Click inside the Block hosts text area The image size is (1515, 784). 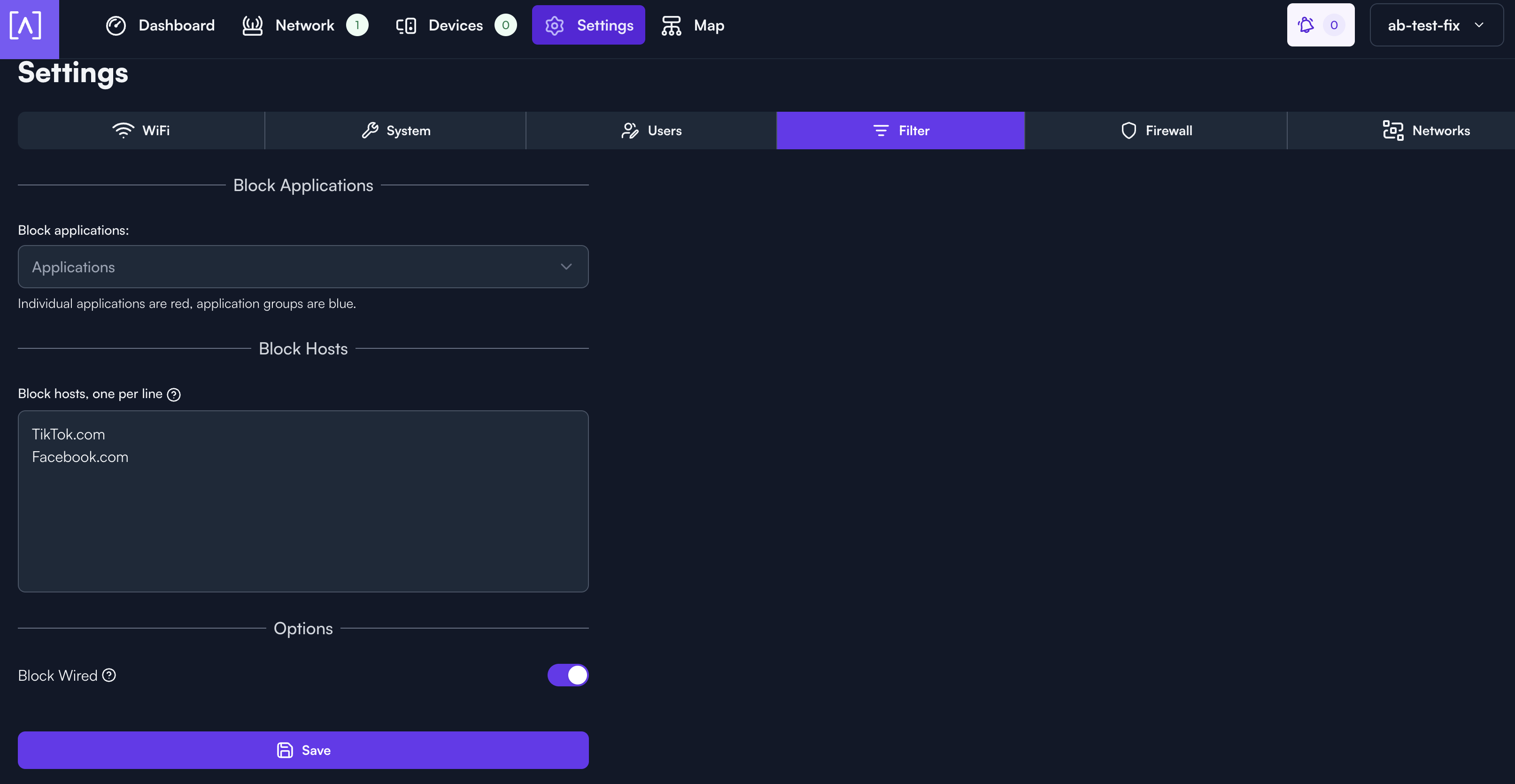[303, 517]
